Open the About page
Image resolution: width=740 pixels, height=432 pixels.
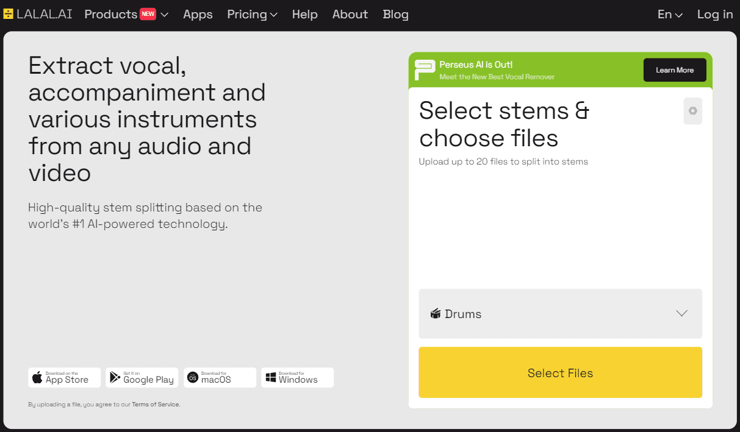pyautogui.click(x=350, y=14)
